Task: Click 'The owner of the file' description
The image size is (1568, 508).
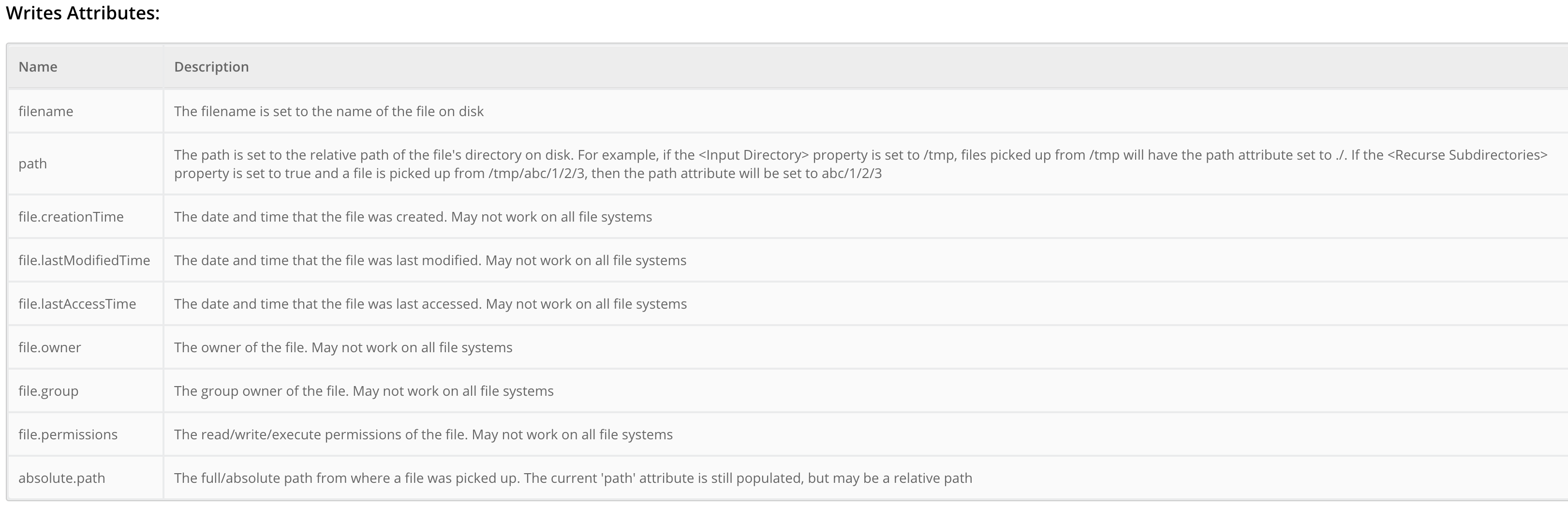Action: coord(343,348)
